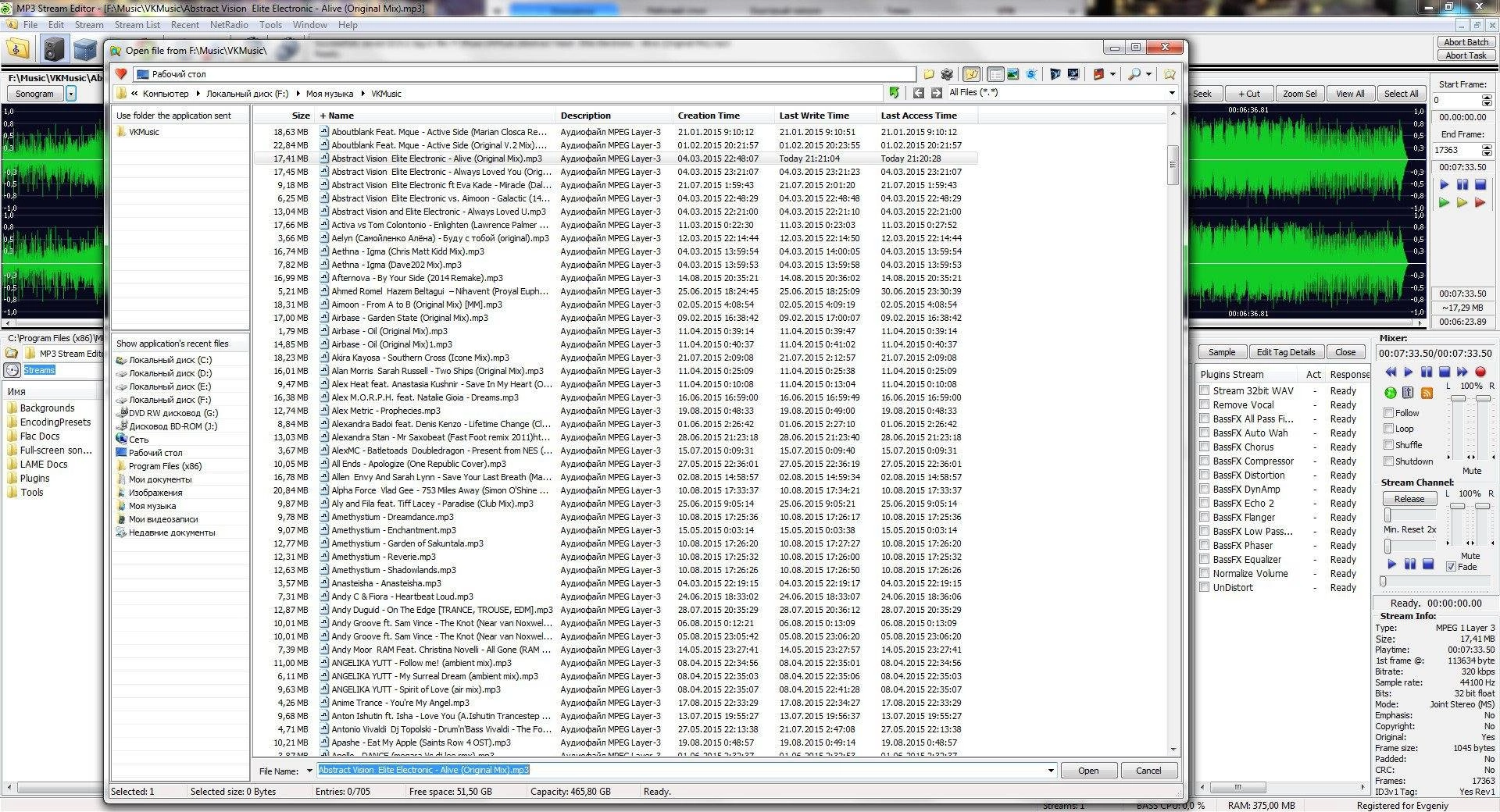Open the Tools menu
This screenshot has width=1500, height=812.
(x=270, y=25)
